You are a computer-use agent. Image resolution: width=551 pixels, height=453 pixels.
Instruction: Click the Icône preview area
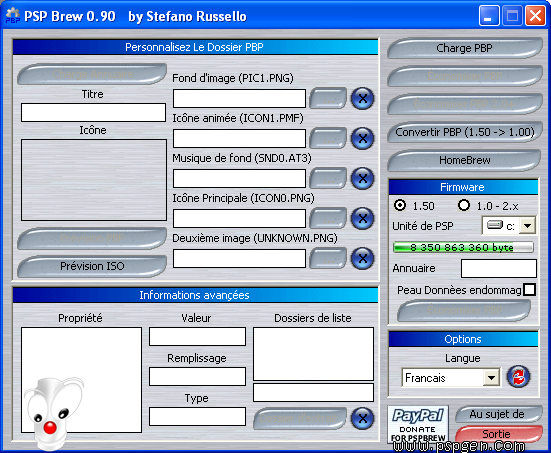pos(94,180)
